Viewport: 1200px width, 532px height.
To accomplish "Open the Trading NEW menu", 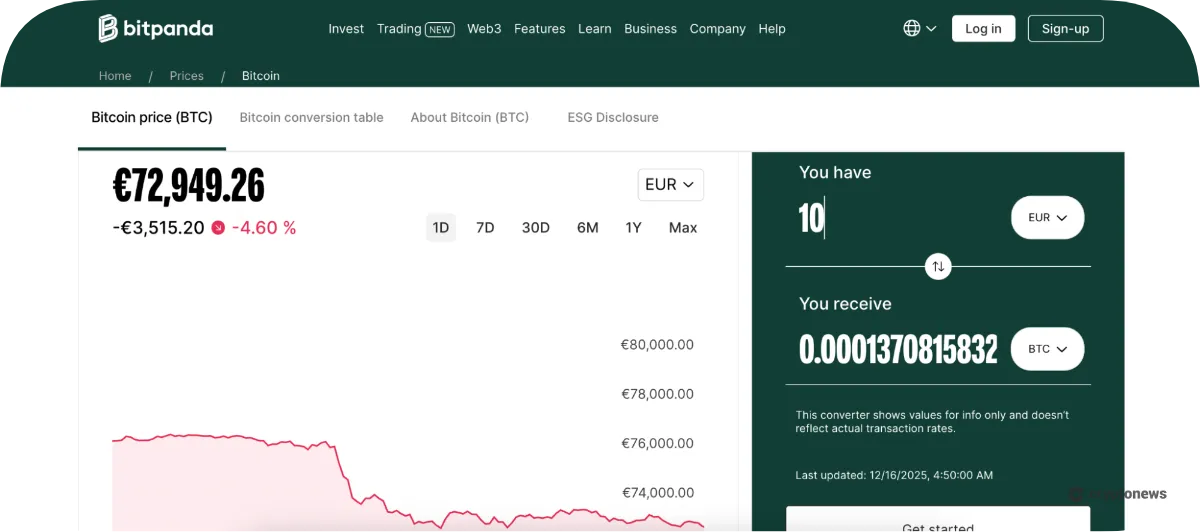I will (415, 29).
